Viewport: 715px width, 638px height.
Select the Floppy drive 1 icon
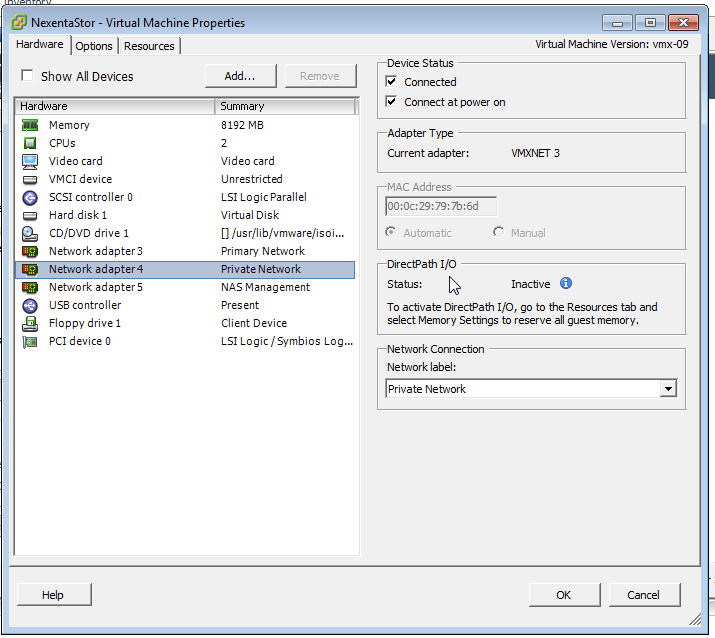(x=30, y=323)
